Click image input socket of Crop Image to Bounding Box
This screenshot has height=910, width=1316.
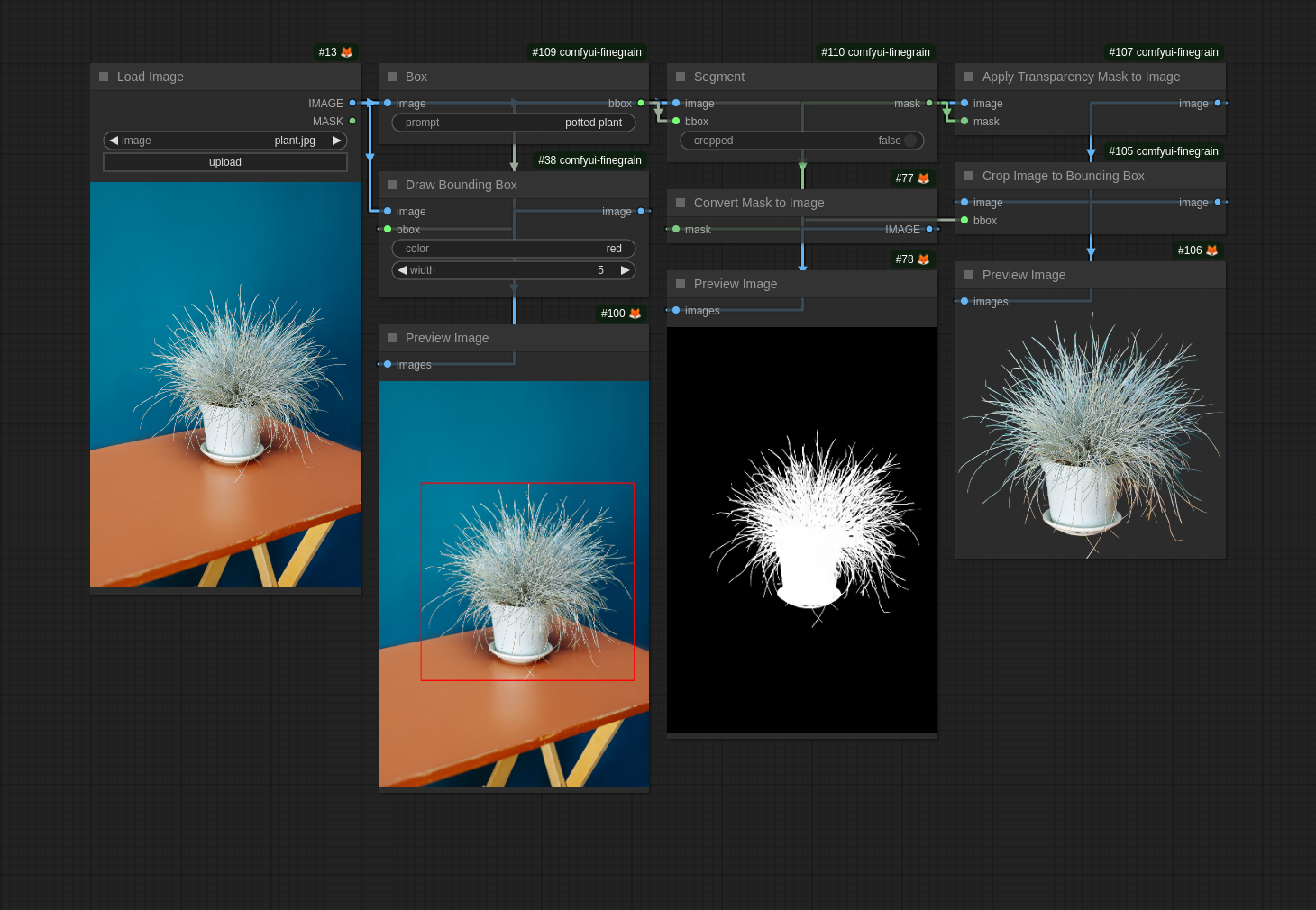[964, 202]
